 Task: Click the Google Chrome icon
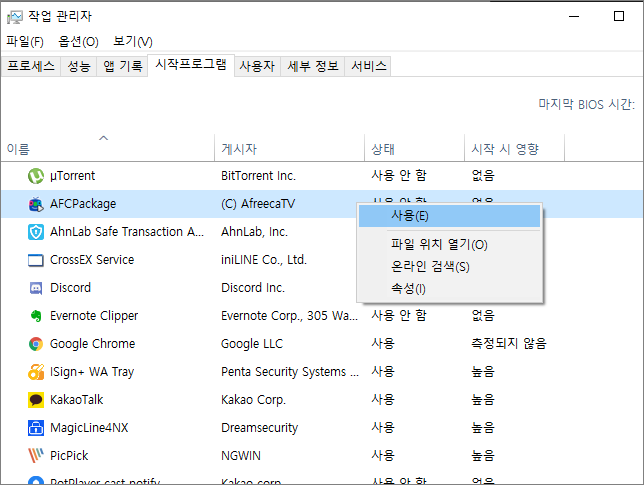coord(36,344)
